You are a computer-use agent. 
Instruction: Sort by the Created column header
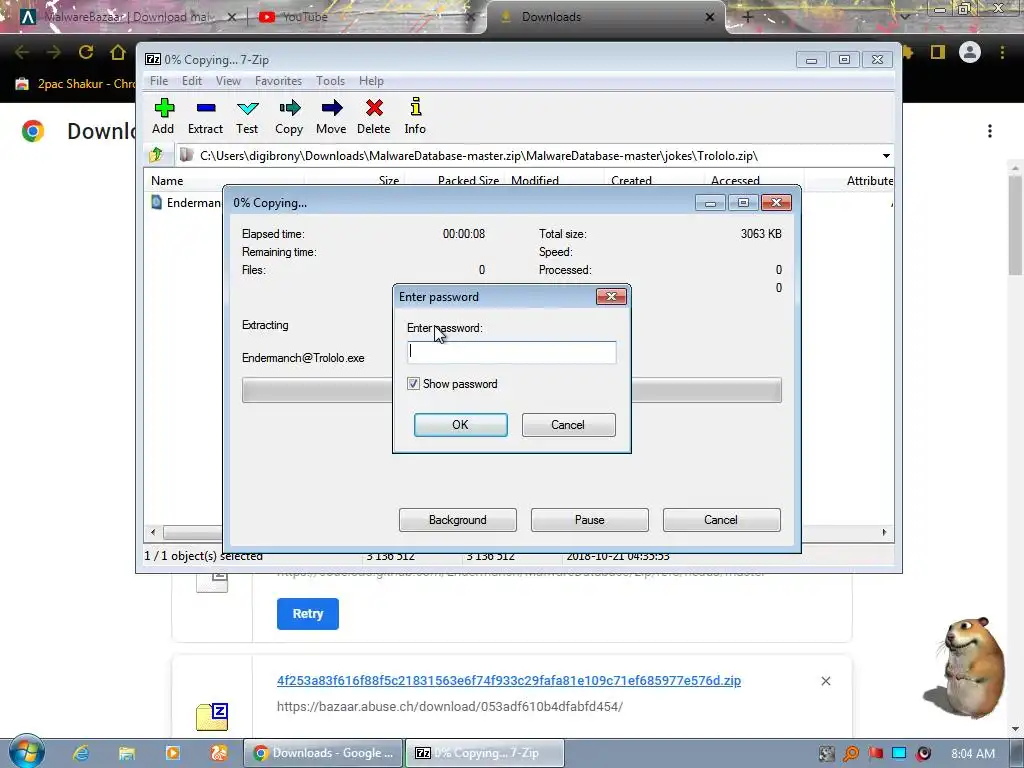(652, 181)
